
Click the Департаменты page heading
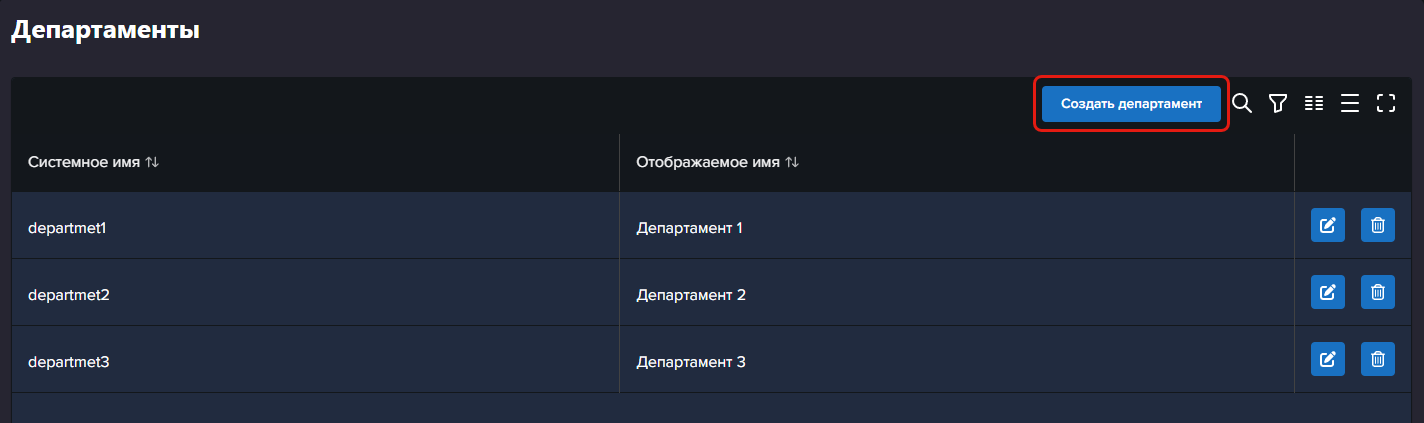pyautogui.click(x=105, y=30)
